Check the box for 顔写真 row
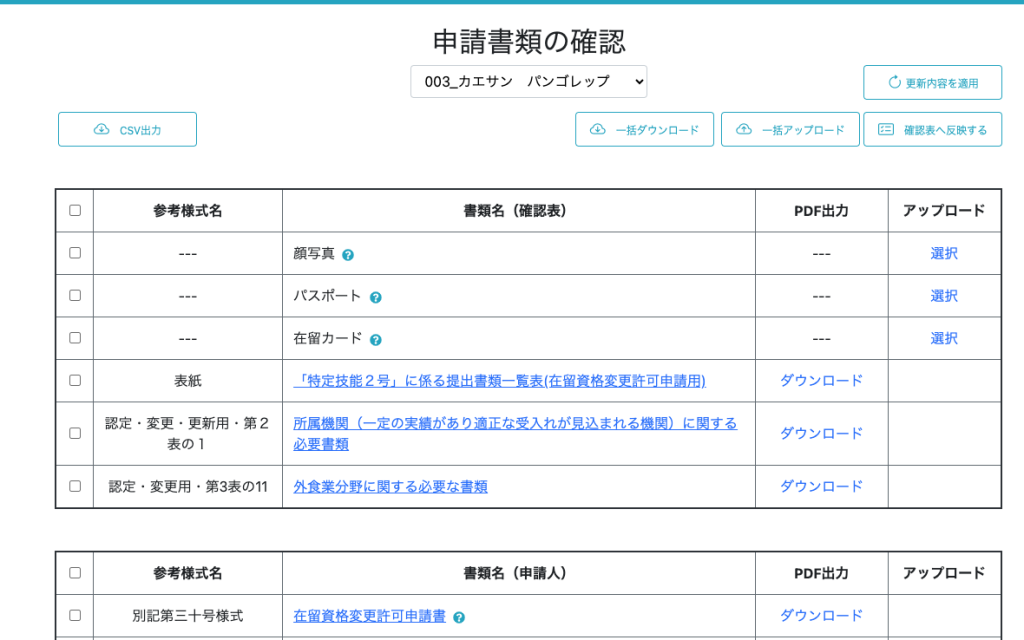This screenshot has height=640, width=1024. (x=75, y=253)
